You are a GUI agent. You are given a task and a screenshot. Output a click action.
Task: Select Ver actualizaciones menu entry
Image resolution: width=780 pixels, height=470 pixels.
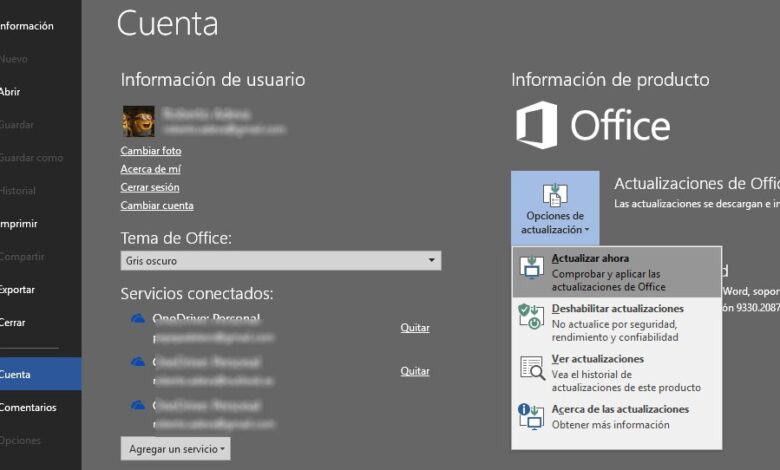coord(616,370)
